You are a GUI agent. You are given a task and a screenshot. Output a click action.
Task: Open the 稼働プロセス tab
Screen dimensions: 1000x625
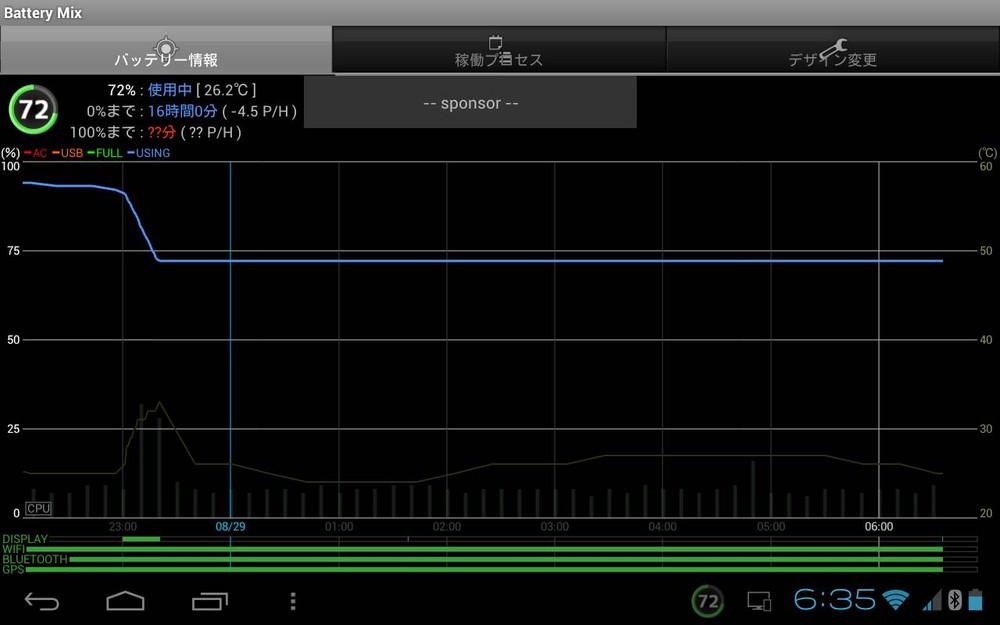pos(499,51)
